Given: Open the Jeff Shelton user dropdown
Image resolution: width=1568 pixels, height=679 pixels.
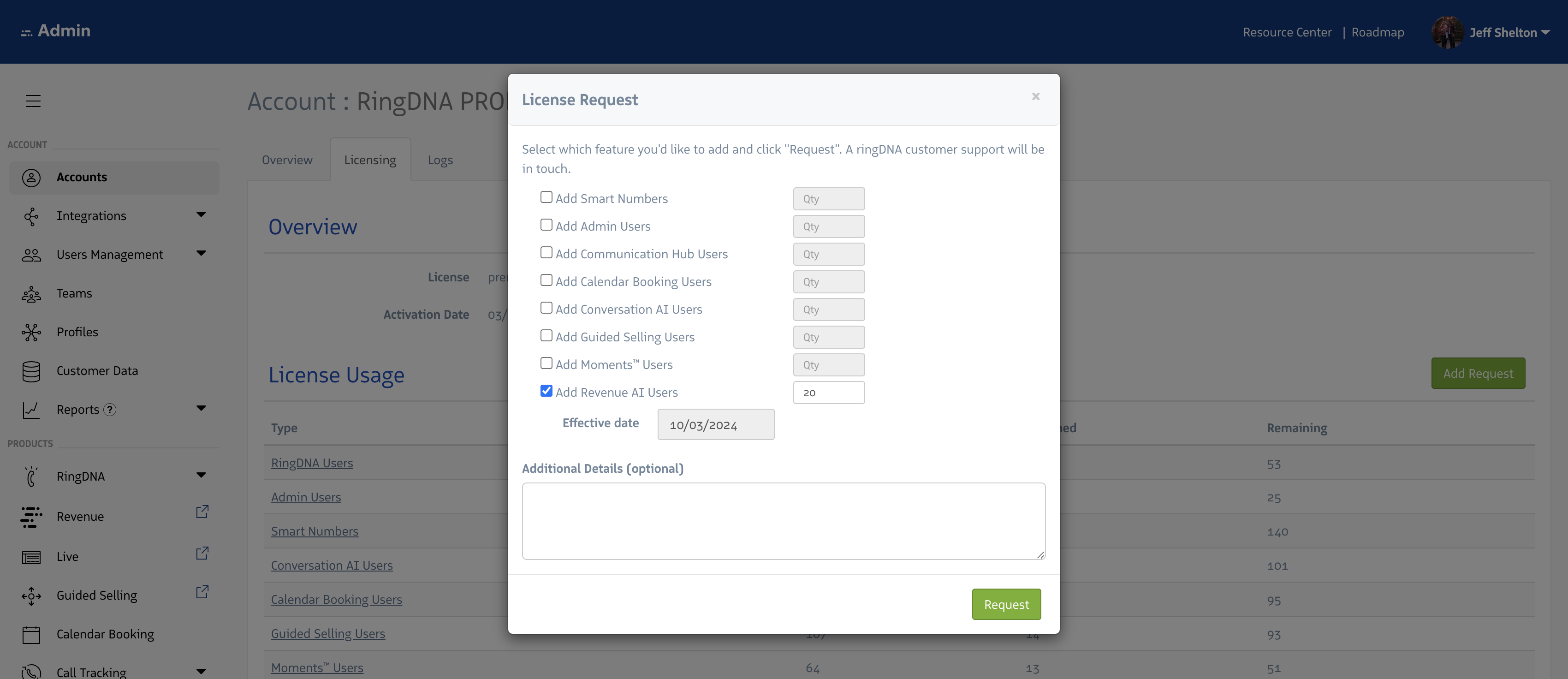Looking at the screenshot, I should 1509,33.
